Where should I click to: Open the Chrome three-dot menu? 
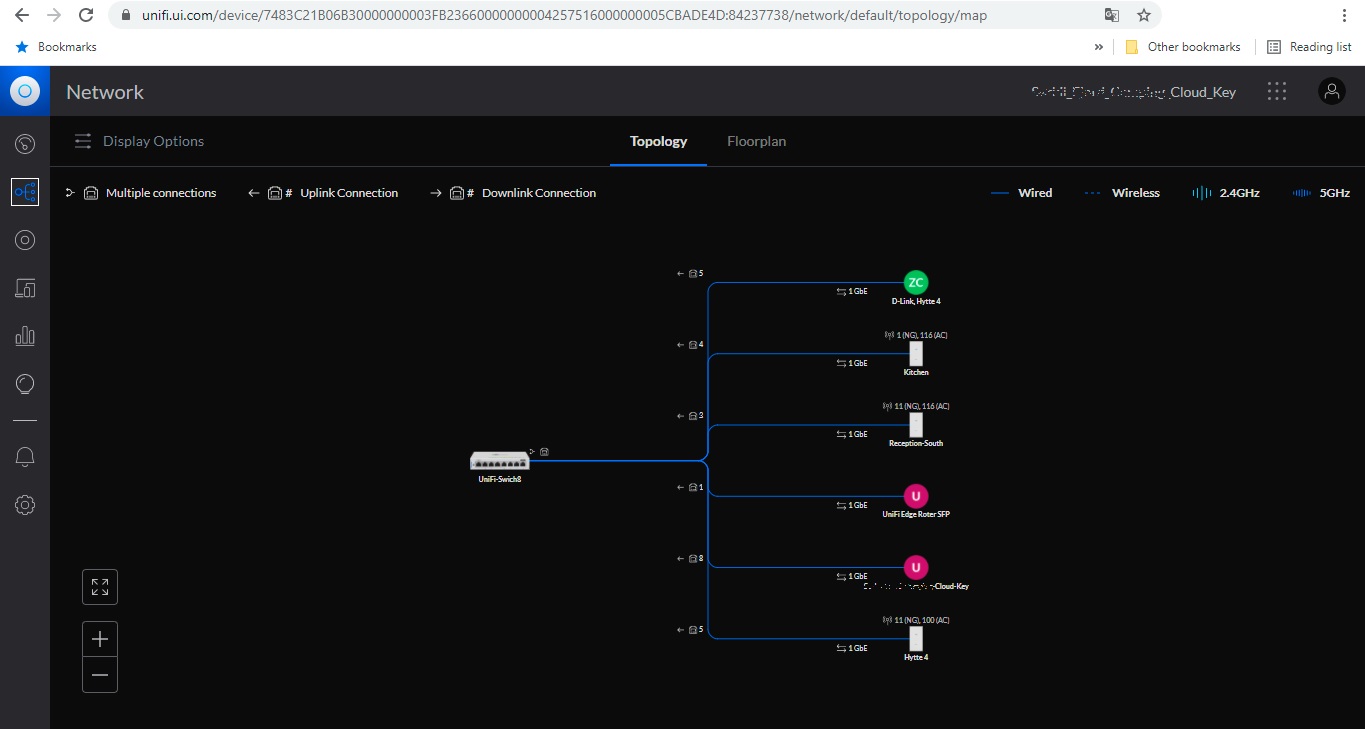1344,15
